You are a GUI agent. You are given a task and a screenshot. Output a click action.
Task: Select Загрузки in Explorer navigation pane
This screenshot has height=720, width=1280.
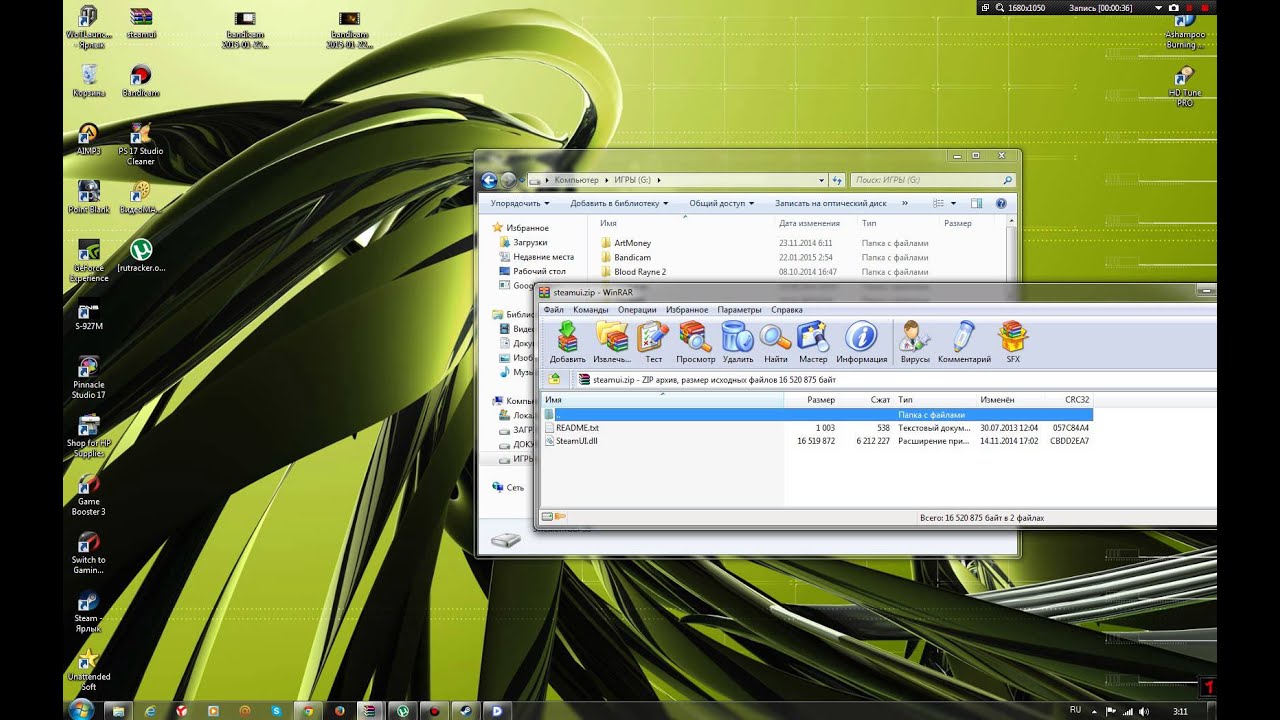tap(530, 242)
